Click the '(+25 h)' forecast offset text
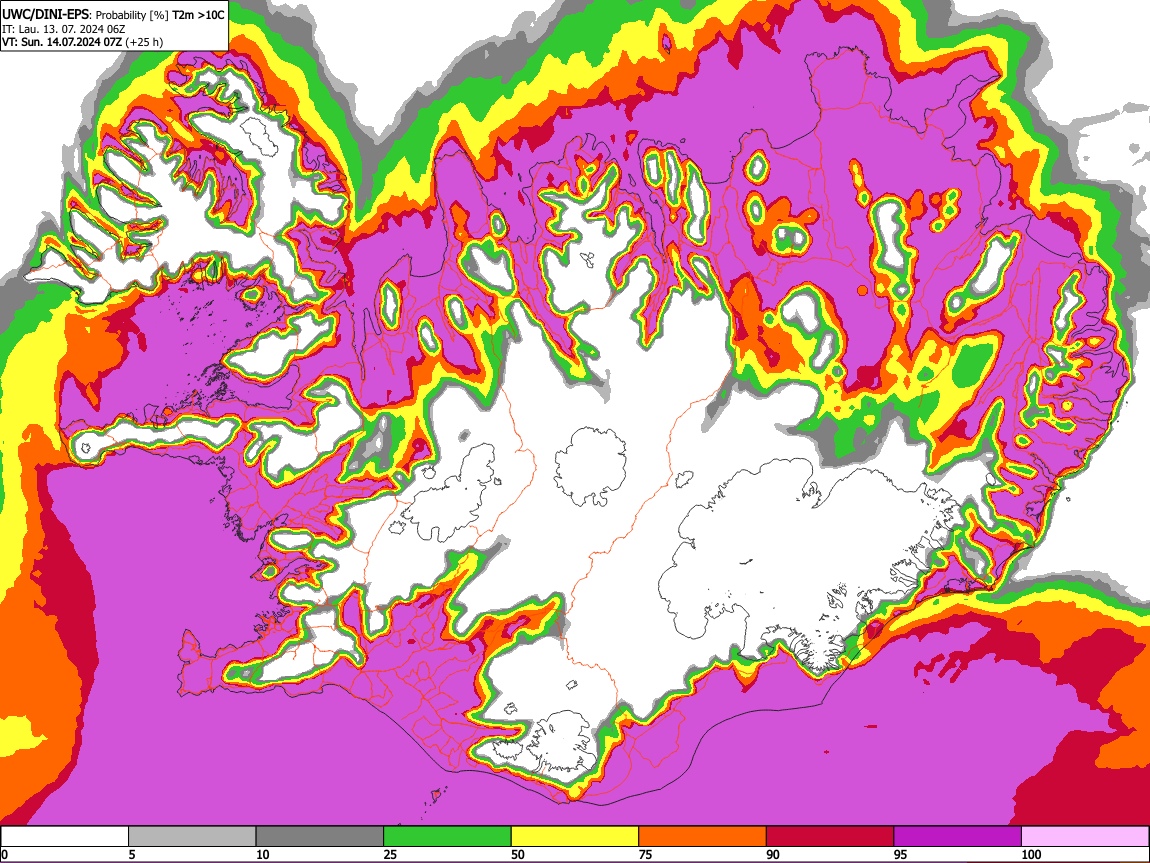 144,42
